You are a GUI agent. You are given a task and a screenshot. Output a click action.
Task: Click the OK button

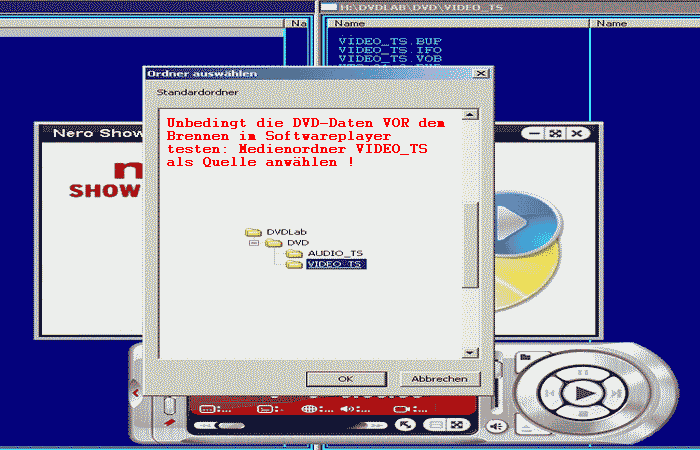tap(345, 379)
